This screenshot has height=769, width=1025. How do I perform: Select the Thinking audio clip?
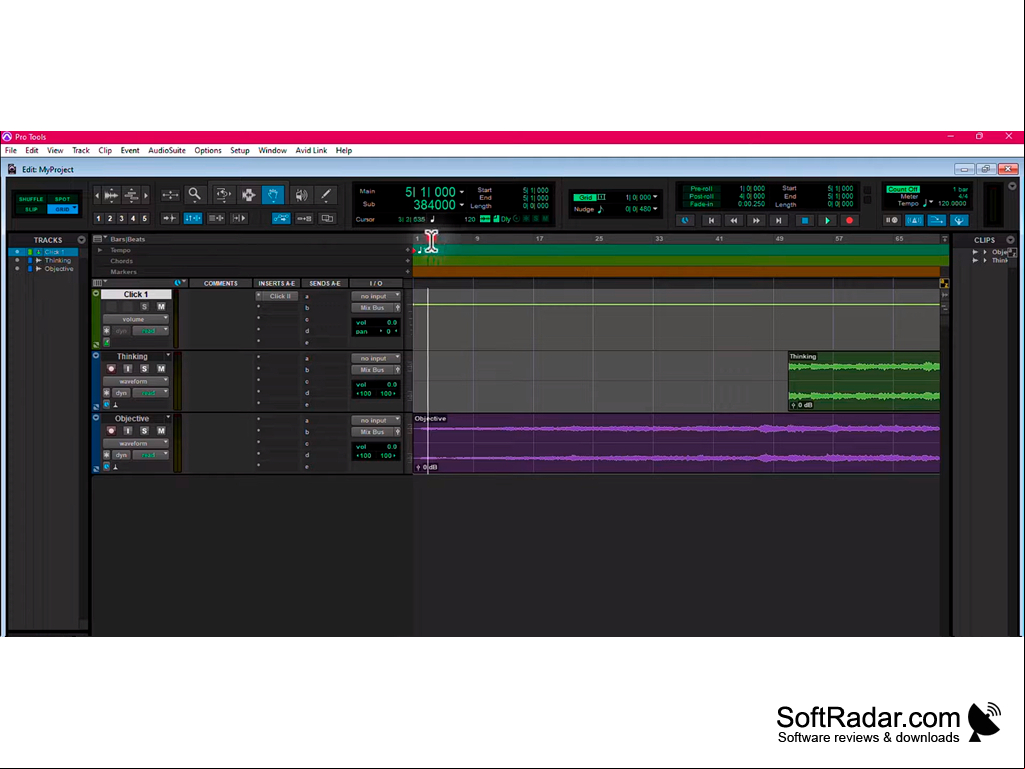point(864,381)
